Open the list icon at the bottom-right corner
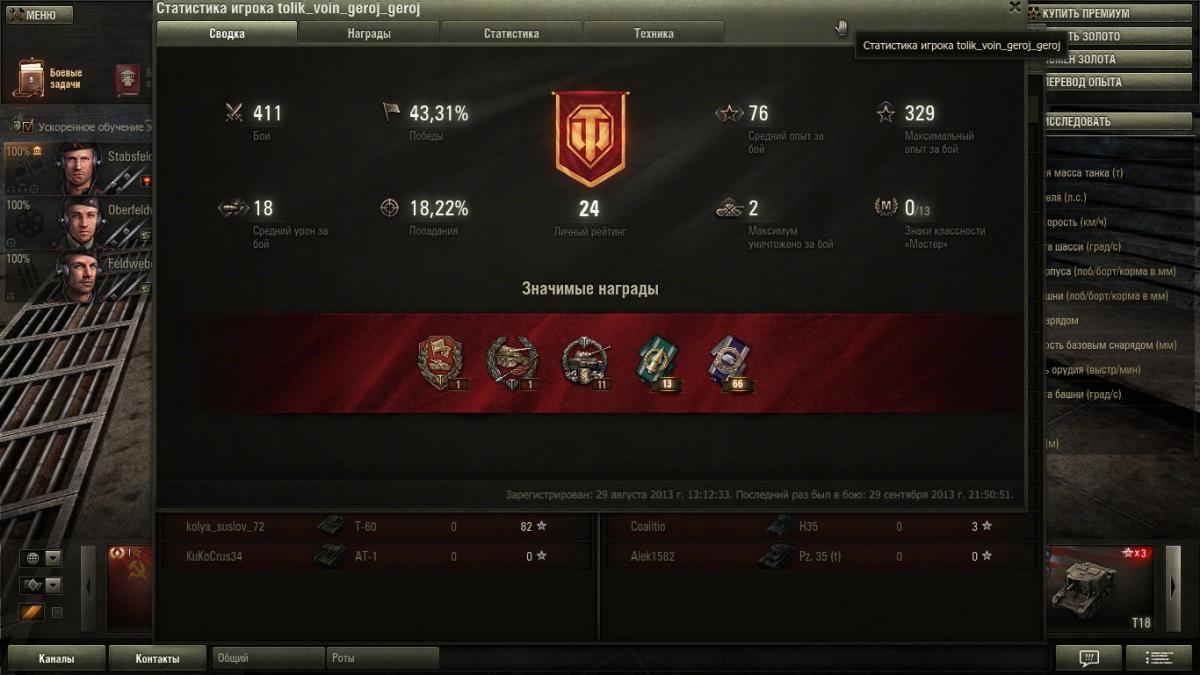Viewport: 1200px width, 675px height. (1159, 658)
